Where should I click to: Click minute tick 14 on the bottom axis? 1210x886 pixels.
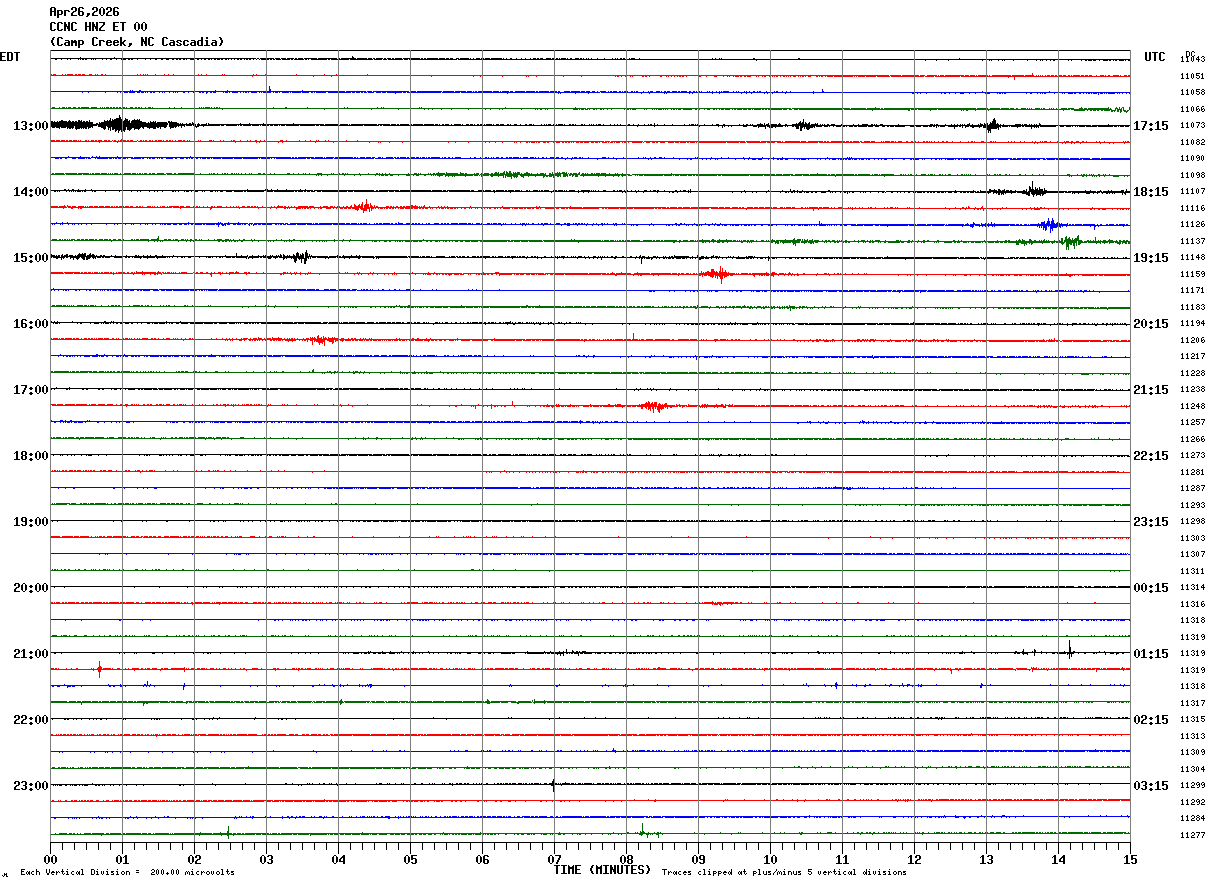(x=1058, y=859)
